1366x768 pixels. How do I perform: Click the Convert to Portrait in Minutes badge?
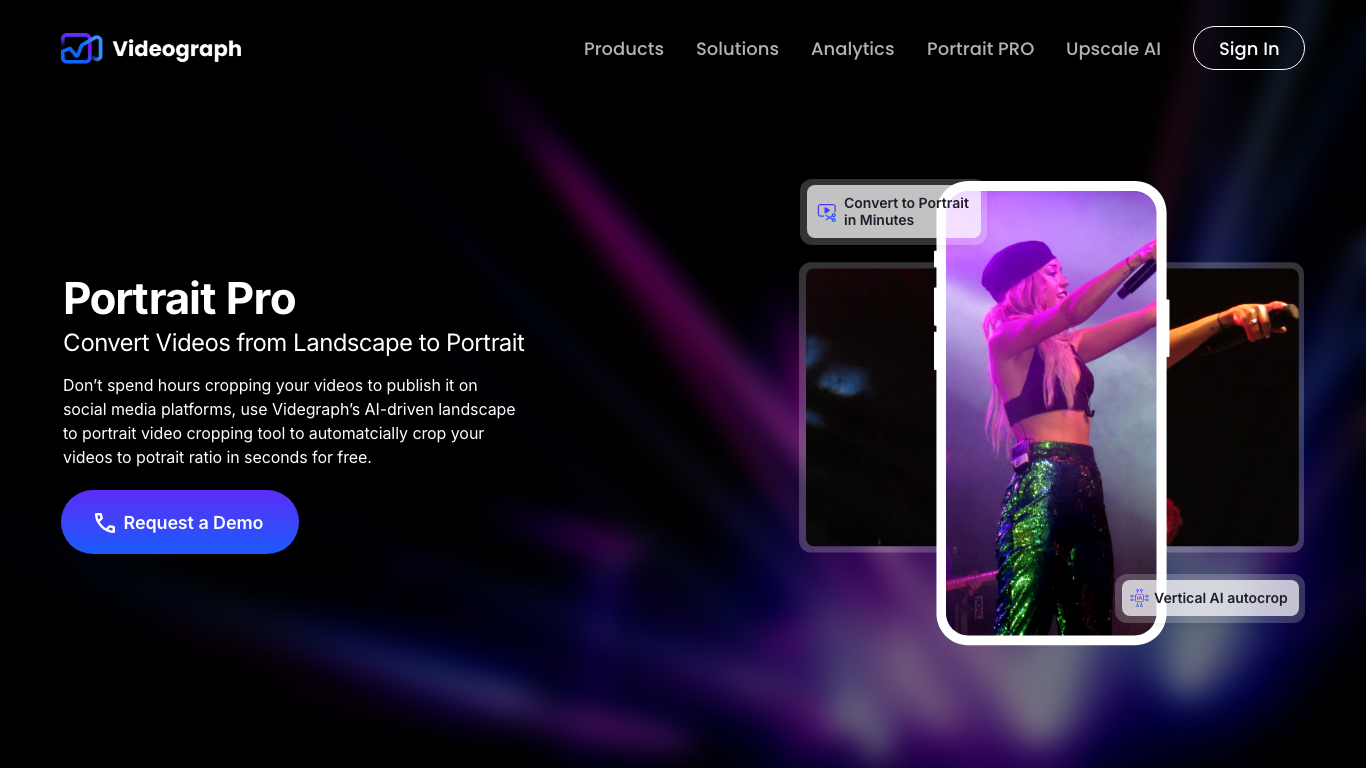tap(893, 211)
